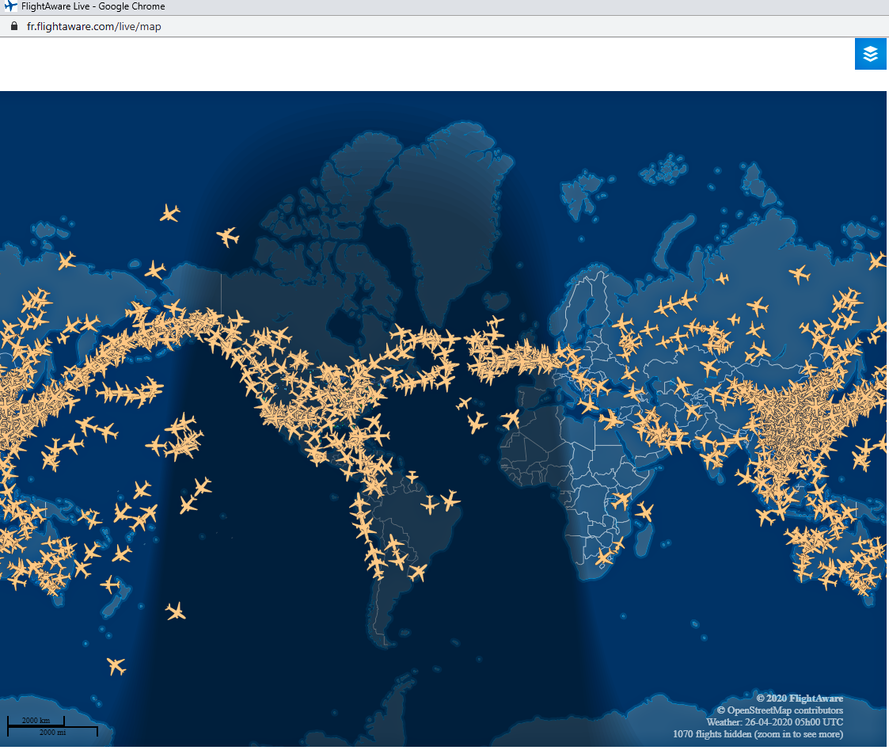
Task: Pick the lone airplane in the mid-Atlantic
Action: pos(464,403)
